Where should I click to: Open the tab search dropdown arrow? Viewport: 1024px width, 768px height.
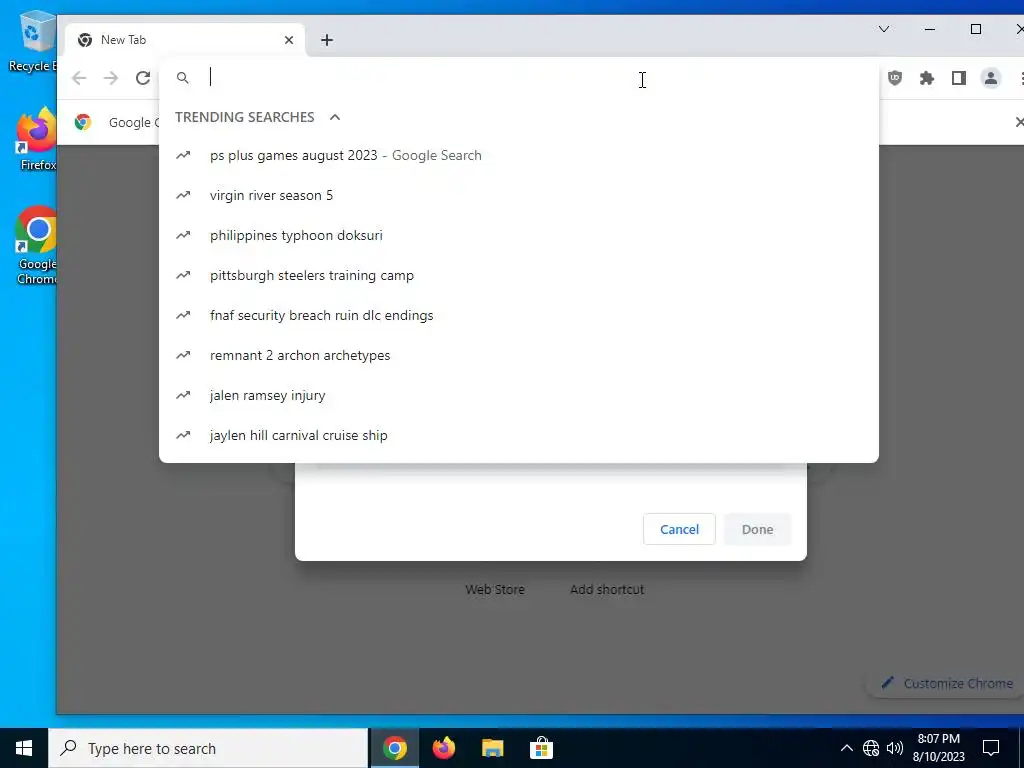tap(884, 29)
